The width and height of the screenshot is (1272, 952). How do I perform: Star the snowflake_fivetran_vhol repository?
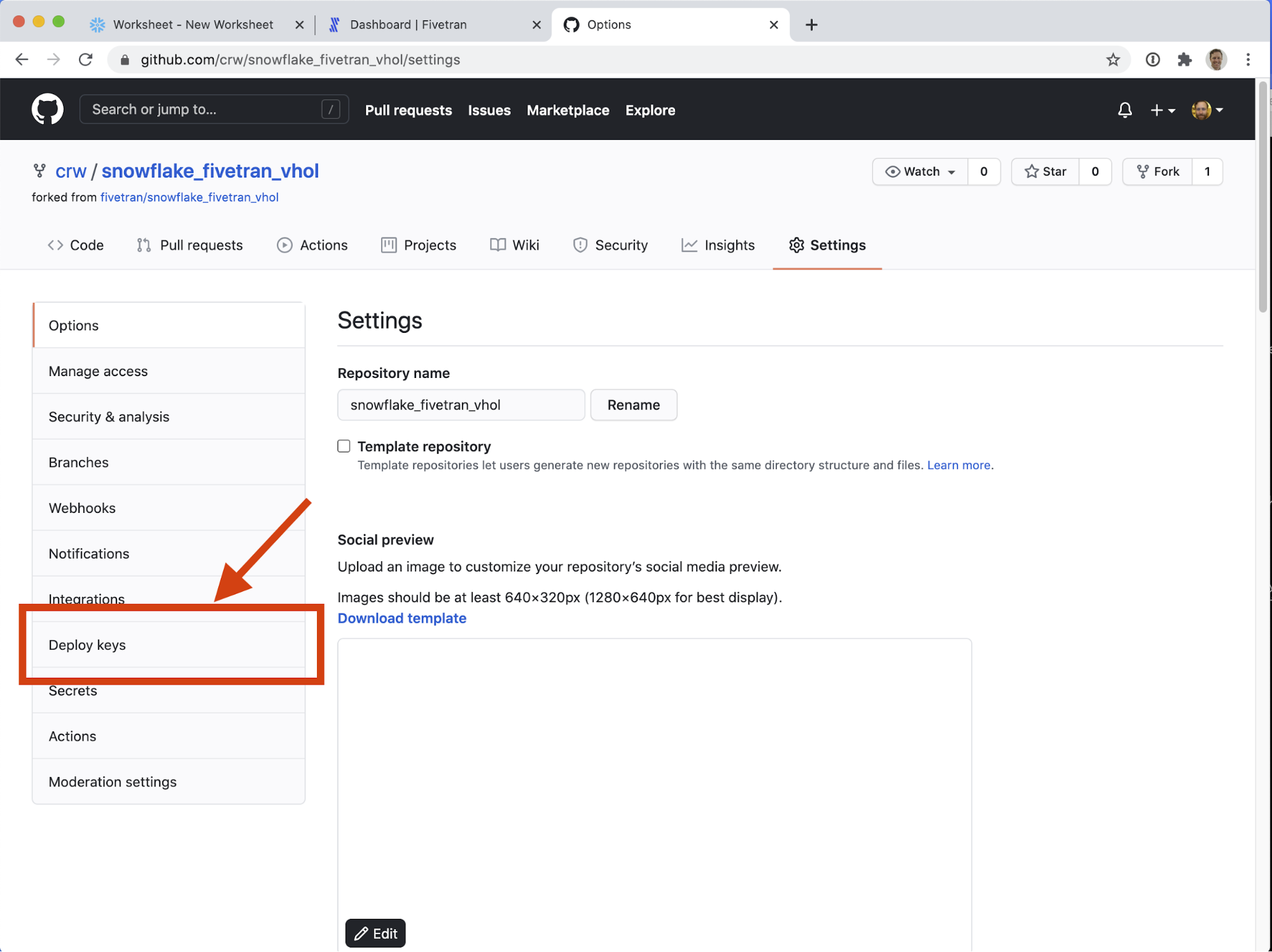1045,172
